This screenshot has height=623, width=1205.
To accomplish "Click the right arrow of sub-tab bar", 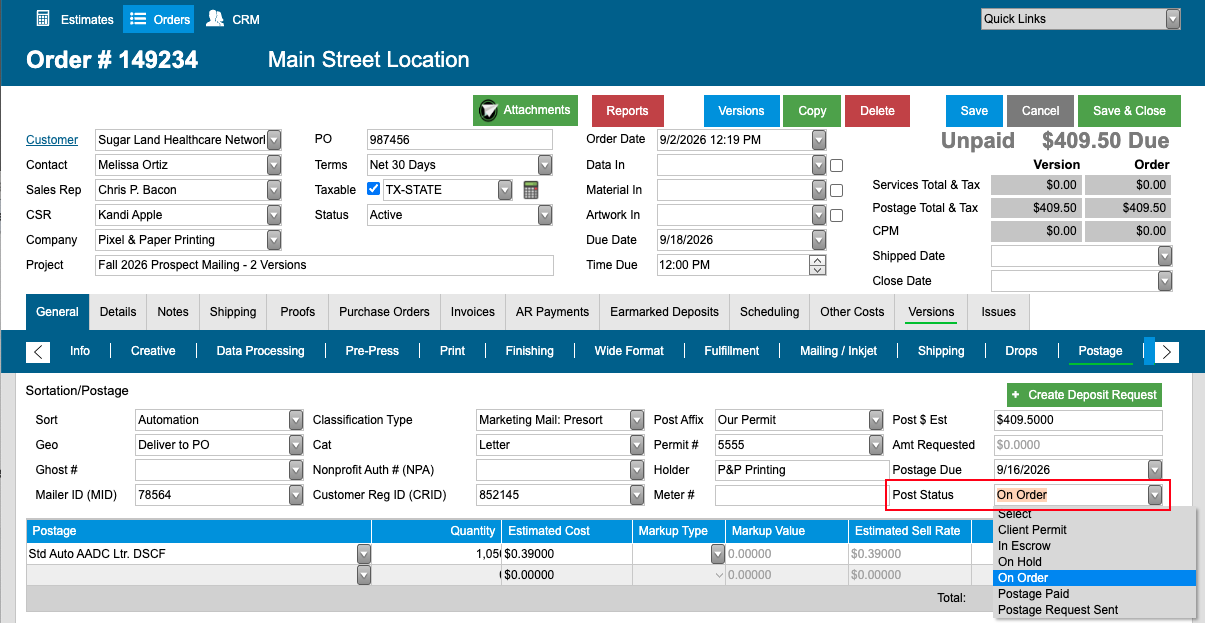I will tap(1167, 351).
